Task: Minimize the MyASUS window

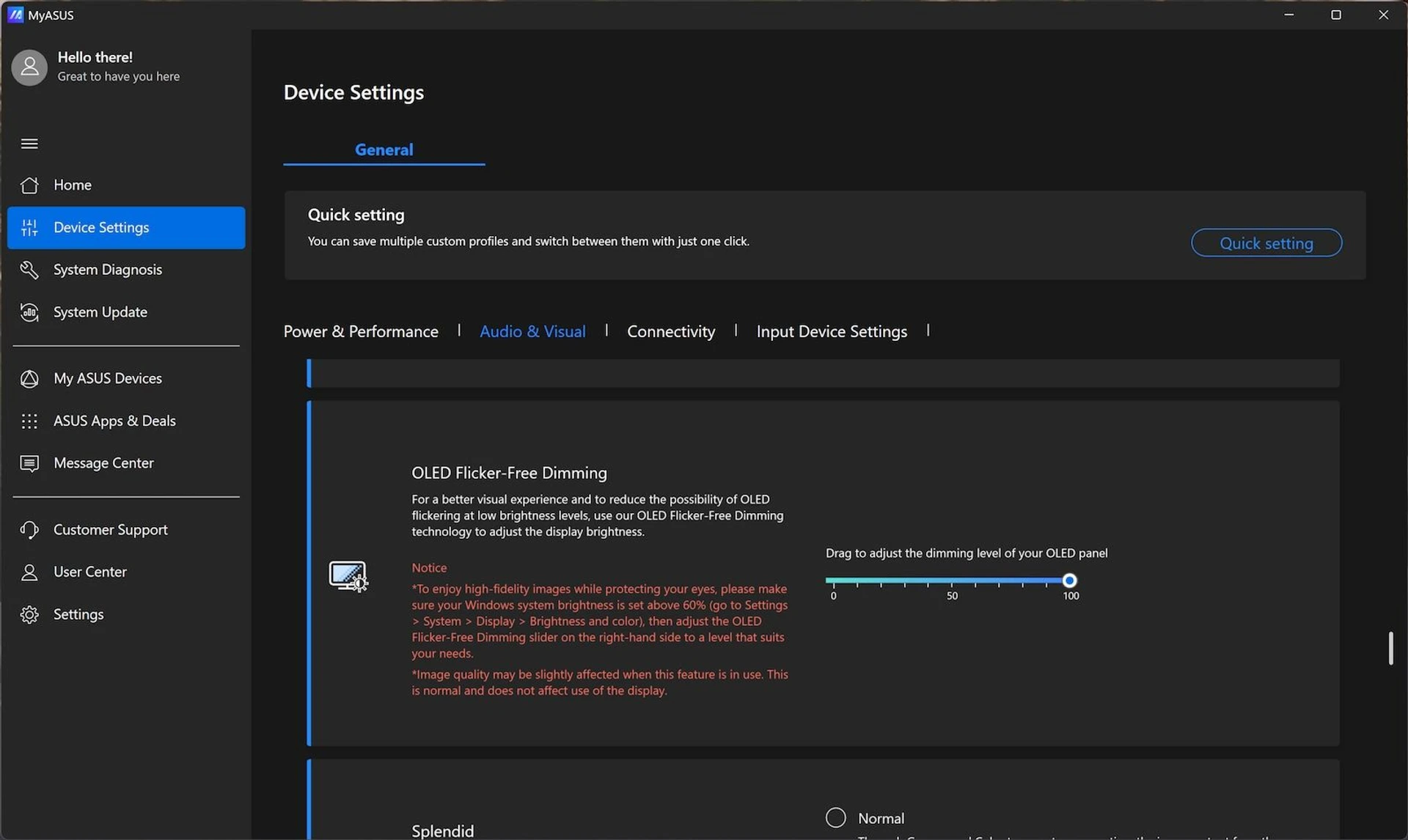Action: click(1288, 15)
